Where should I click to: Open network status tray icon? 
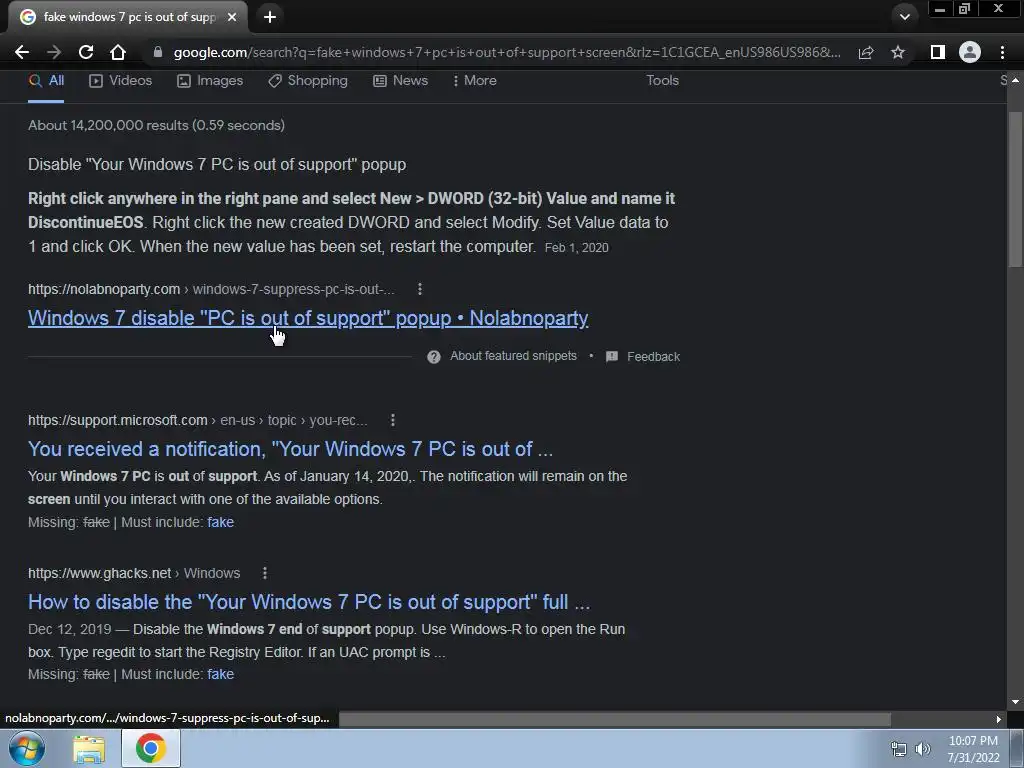[x=899, y=749]
